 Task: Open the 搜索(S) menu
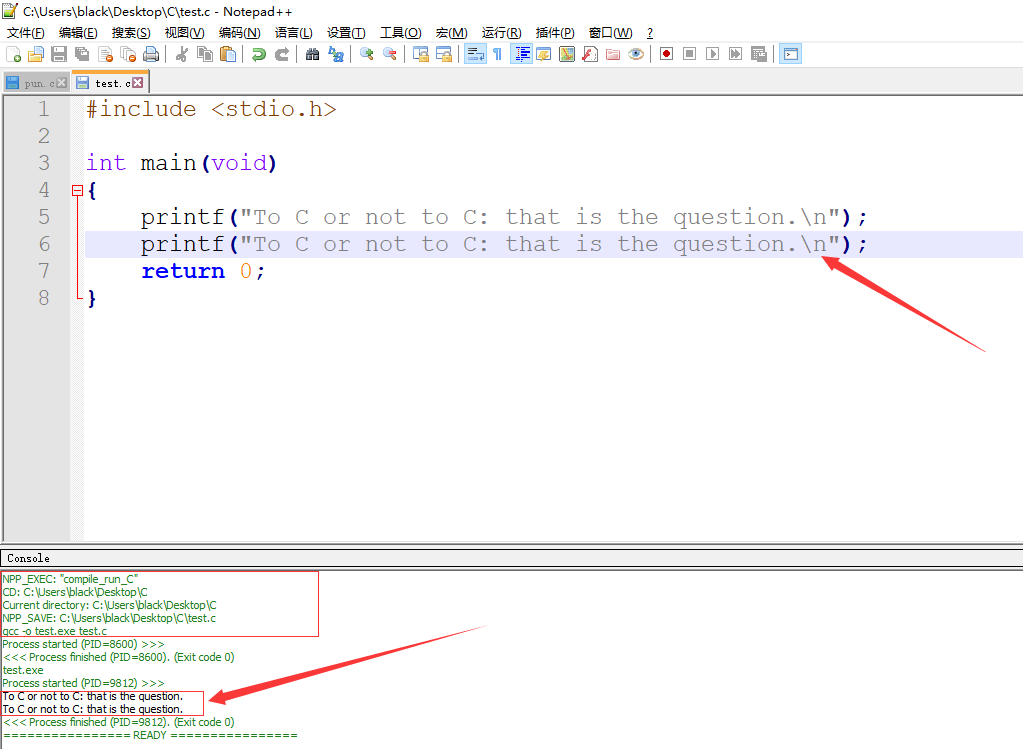click(x=131, y=33)
